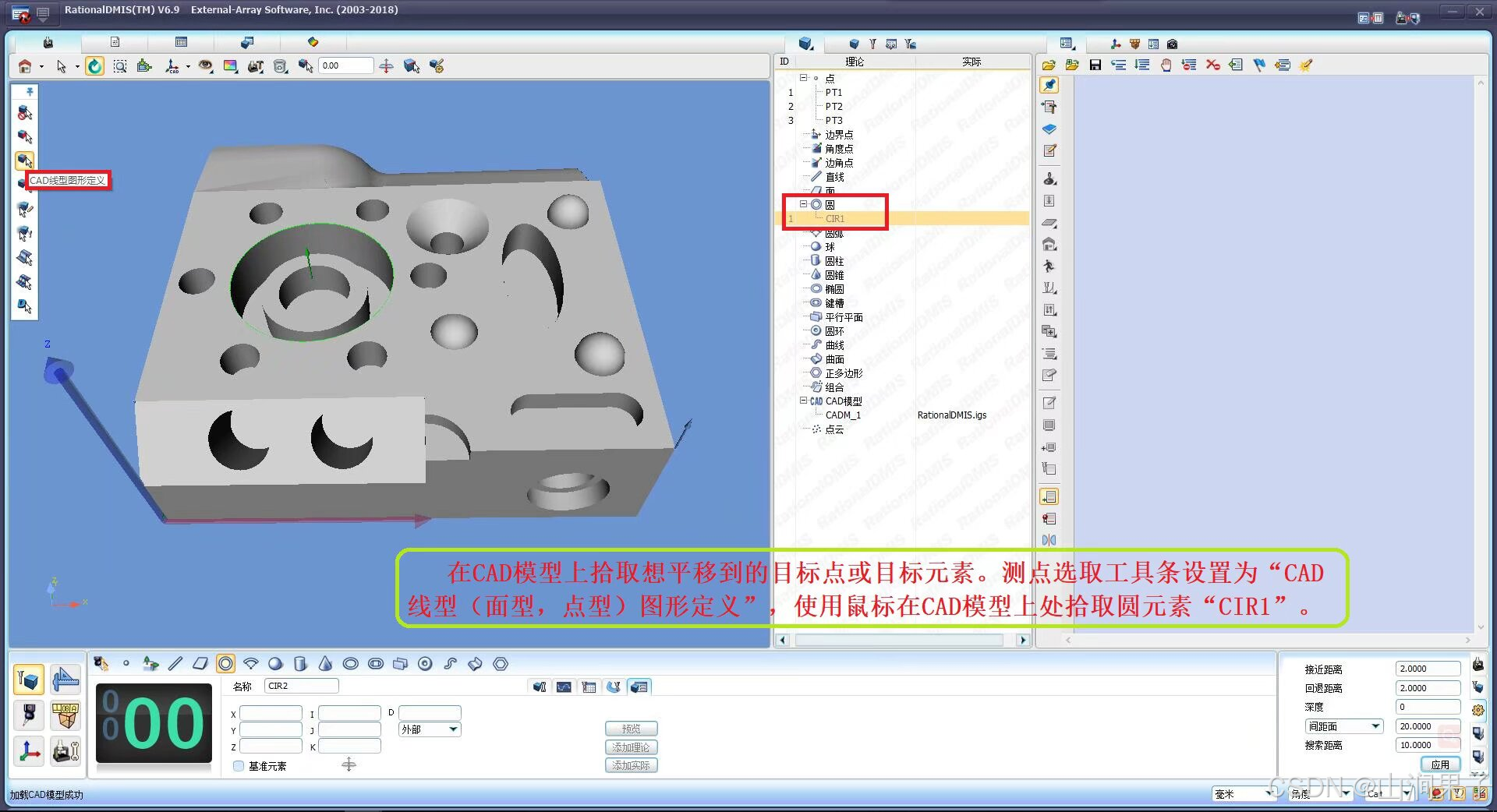Select the CAD coordinate system tool
The image size is (1497, 812).
[x=172, y=66]
